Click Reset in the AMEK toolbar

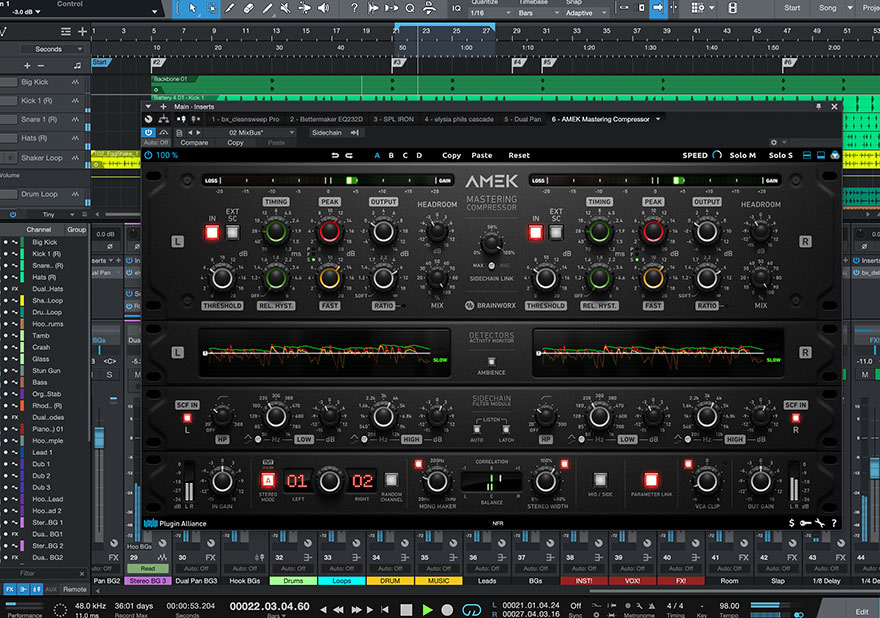tap(519, 155)
